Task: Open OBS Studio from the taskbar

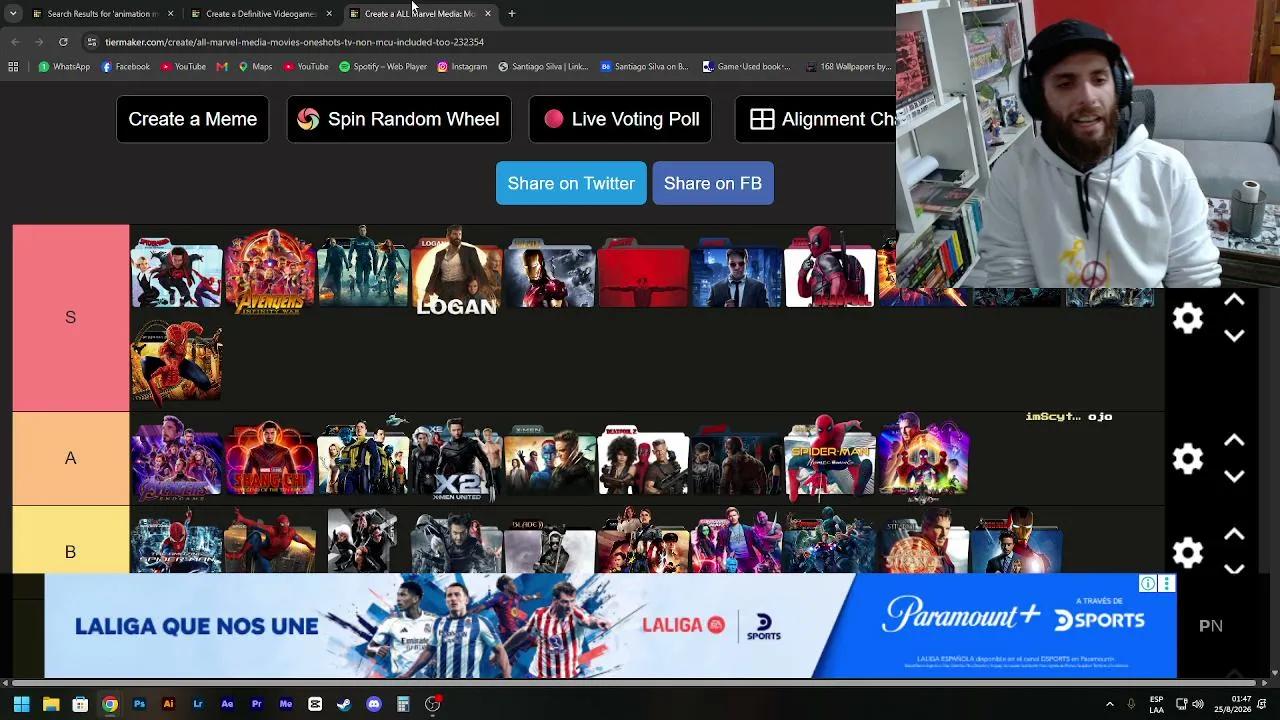Action: (432, 704)
